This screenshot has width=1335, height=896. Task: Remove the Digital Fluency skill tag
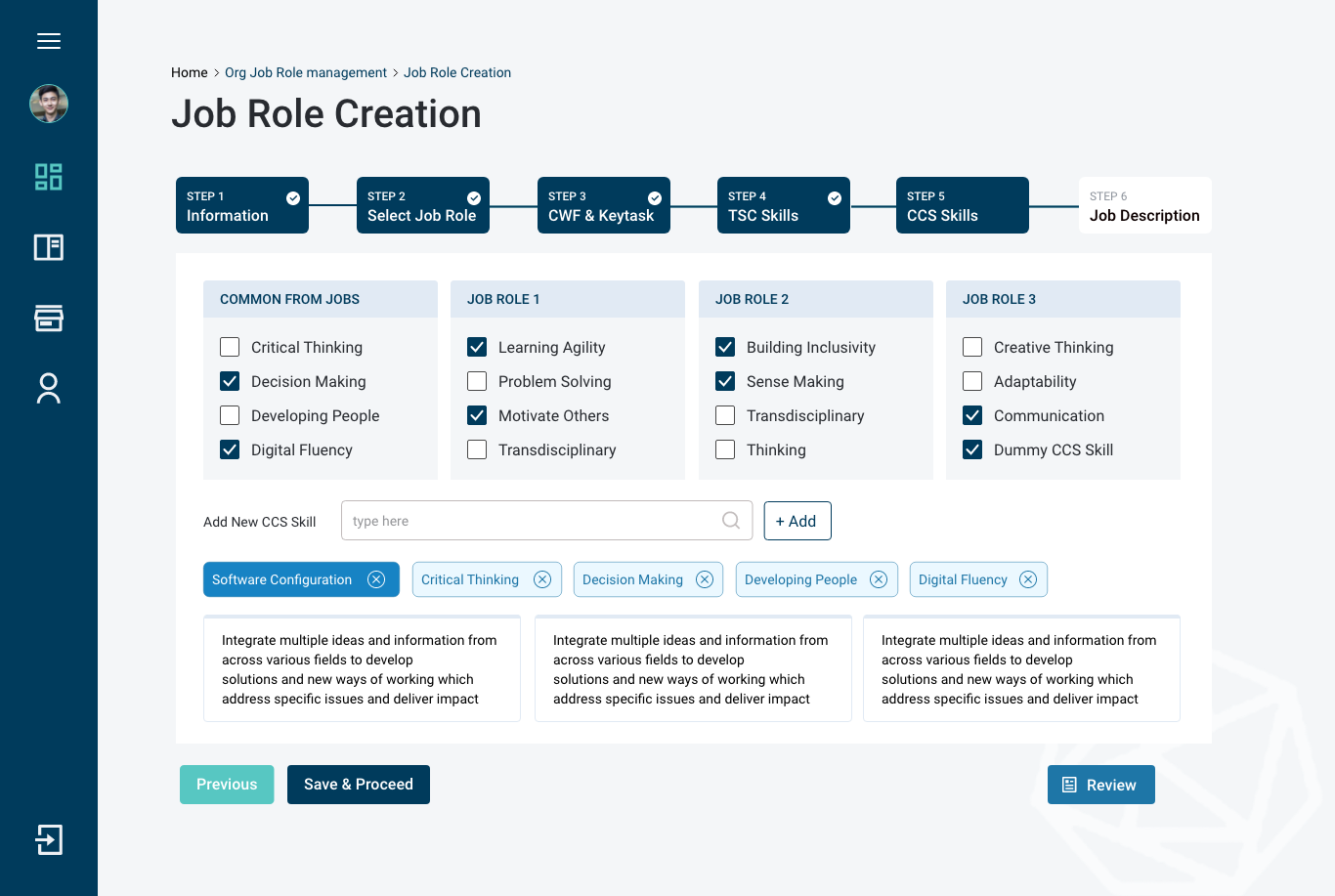click(1028, 579)
